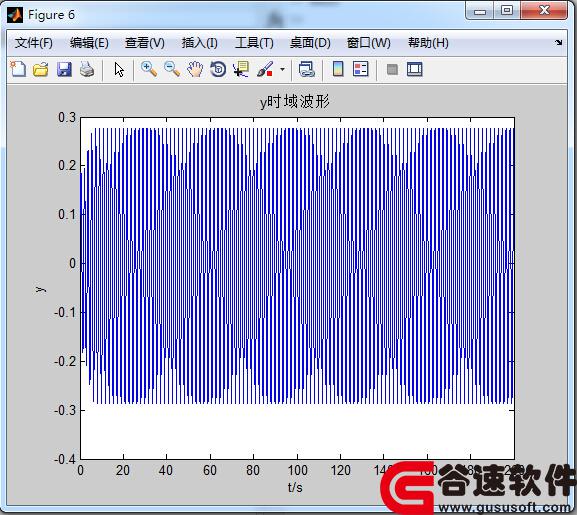The height and width of the screenshot is (515, 577).
Task: Select the Edit Plot arrow tool
Action: (119, 69)
